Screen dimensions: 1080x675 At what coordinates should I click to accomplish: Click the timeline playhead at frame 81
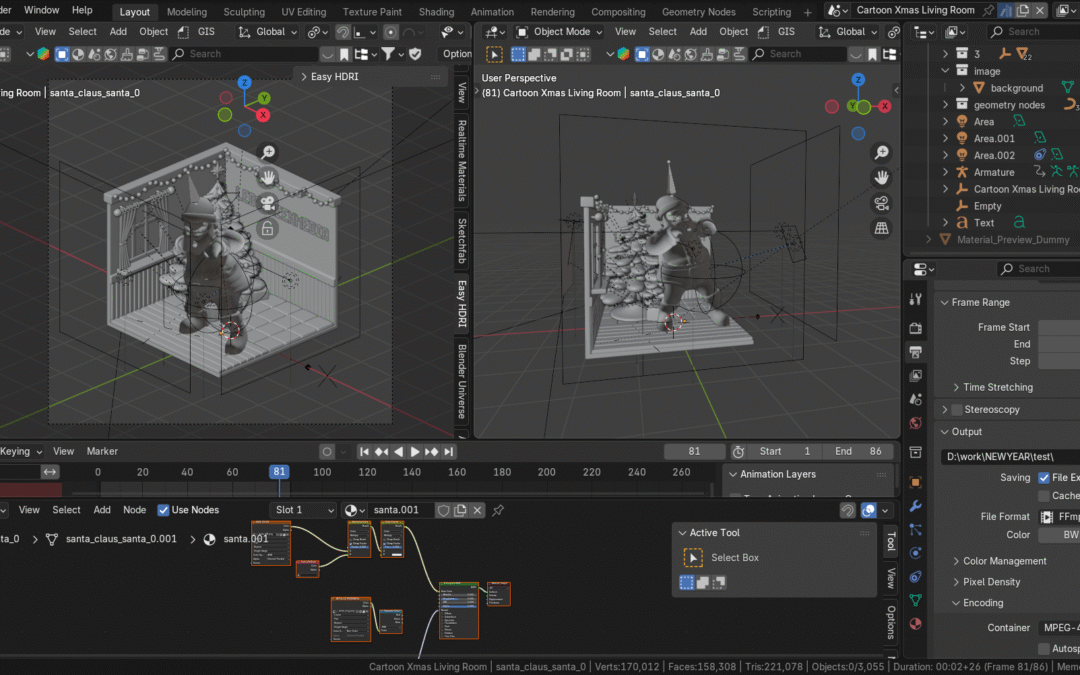click(x=279, y=472)
